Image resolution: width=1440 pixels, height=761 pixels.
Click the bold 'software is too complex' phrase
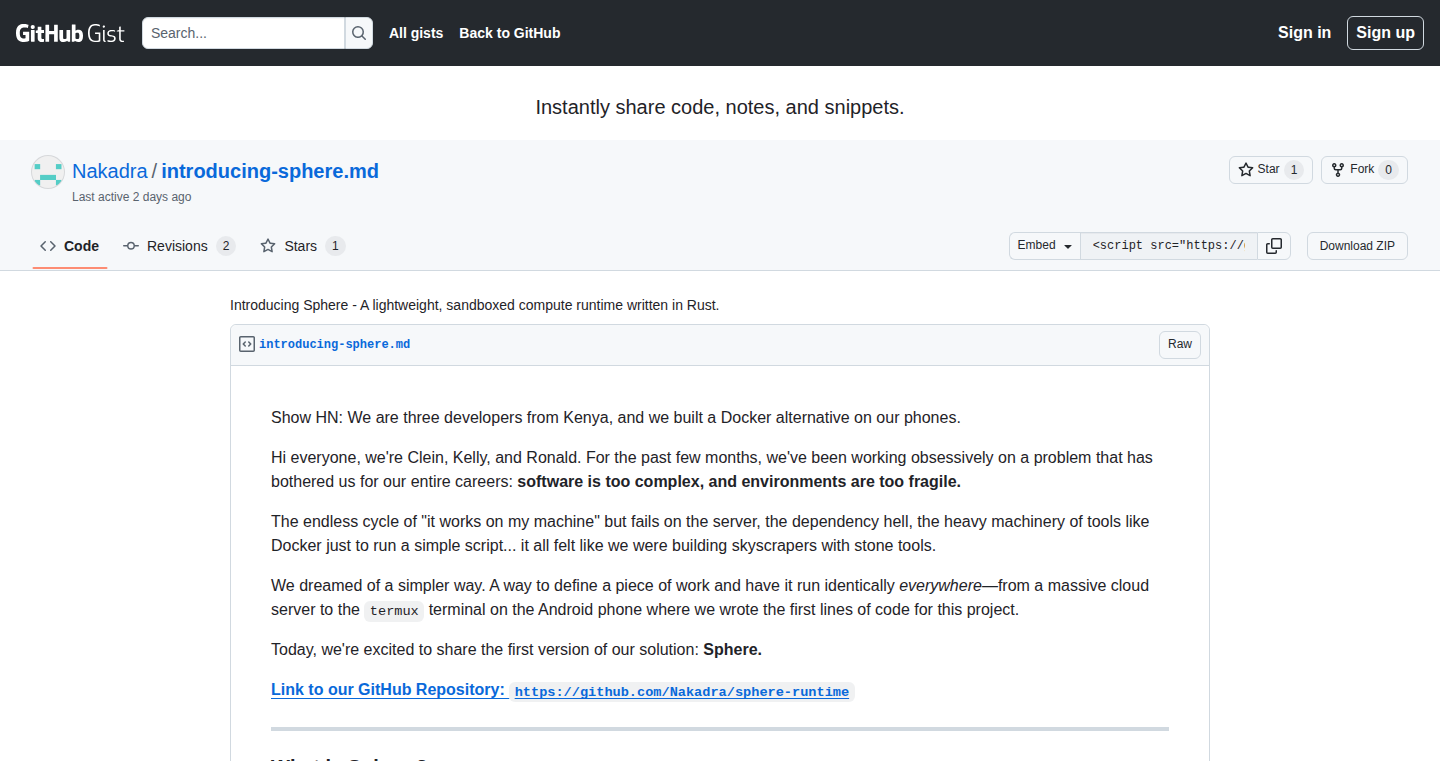(x=739, y=482)
